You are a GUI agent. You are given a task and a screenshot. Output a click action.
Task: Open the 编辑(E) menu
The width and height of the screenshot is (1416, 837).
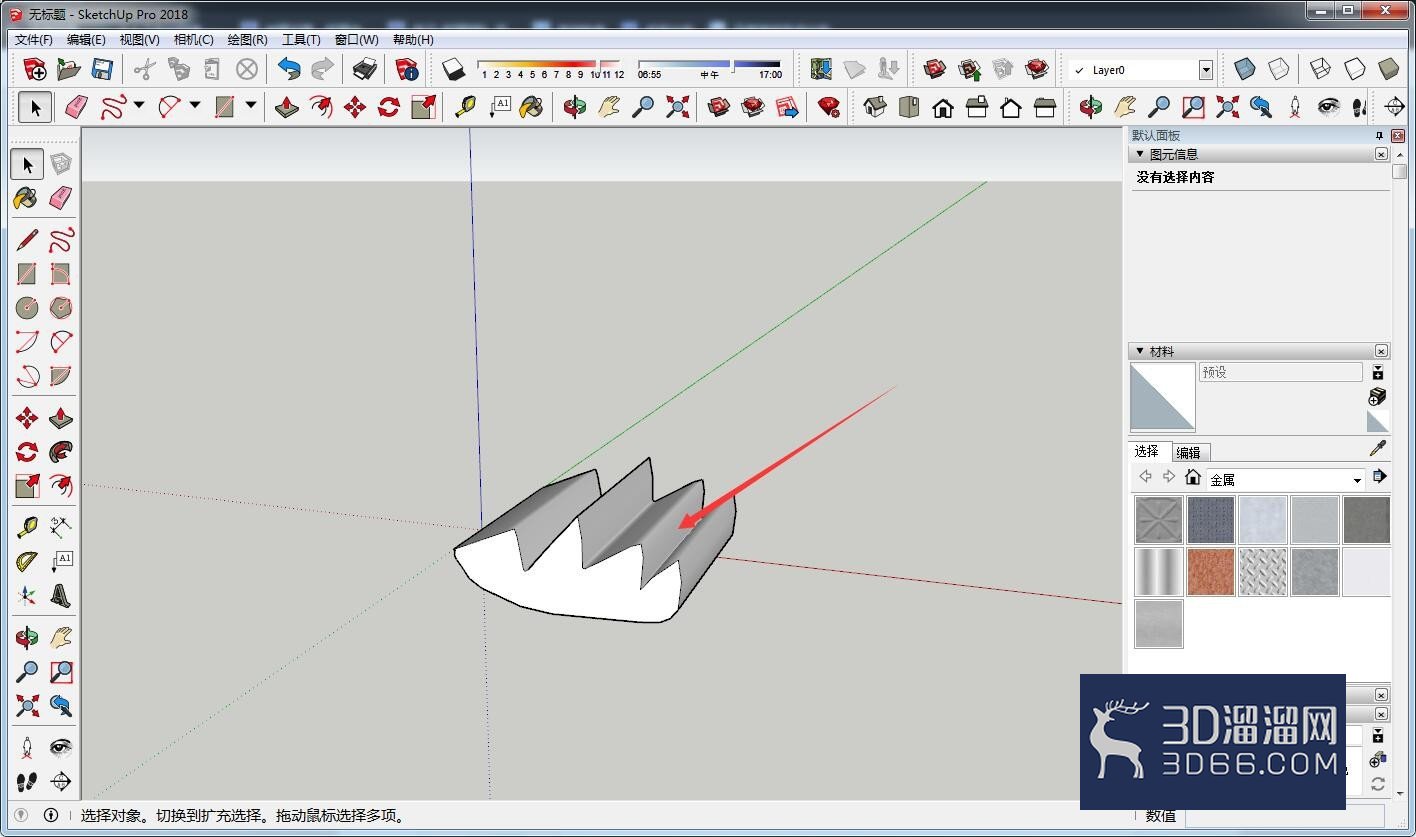tap(86, 40)
